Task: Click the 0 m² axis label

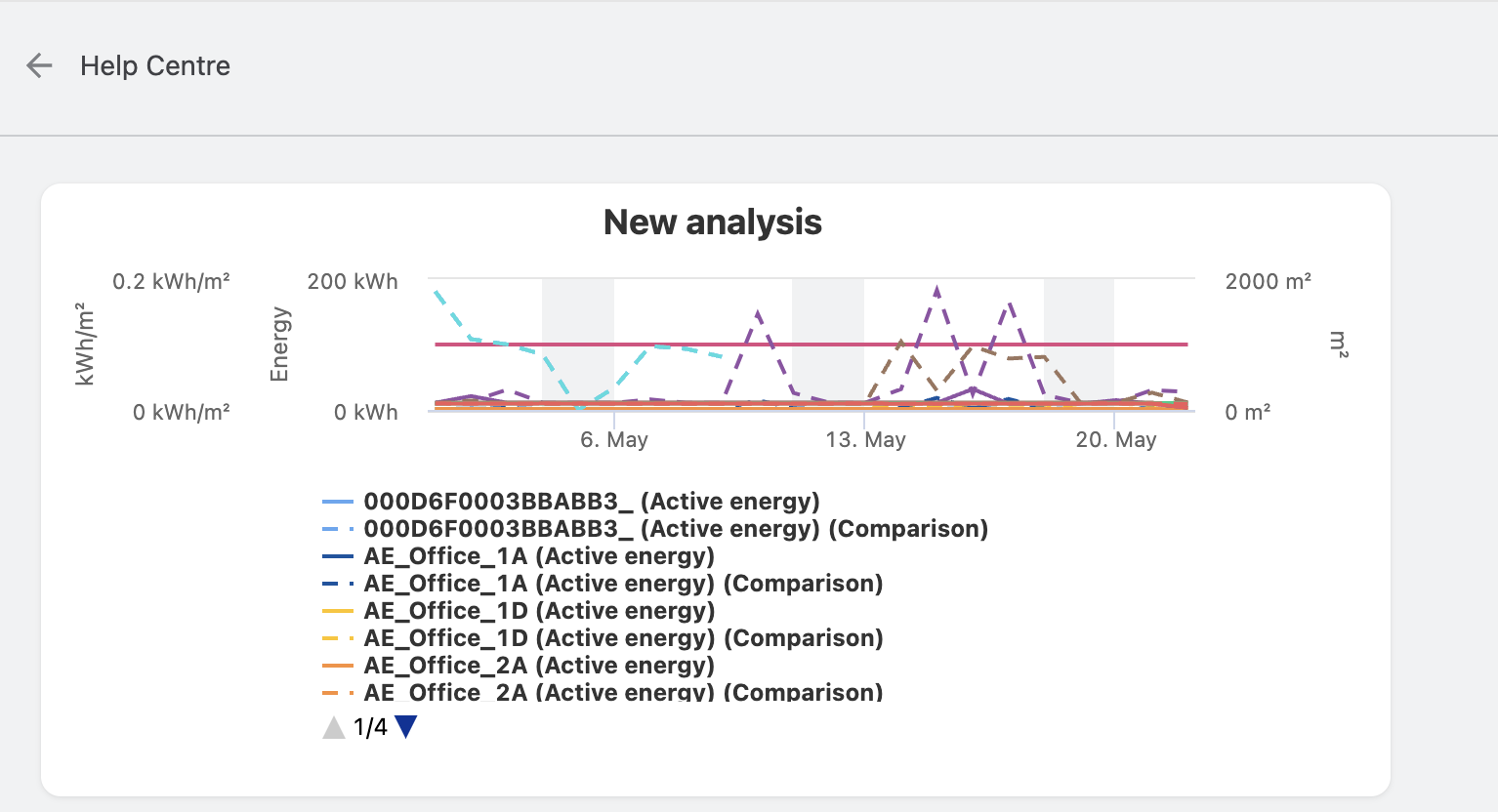Action: pyautogui.click(x=1248, y=413)
